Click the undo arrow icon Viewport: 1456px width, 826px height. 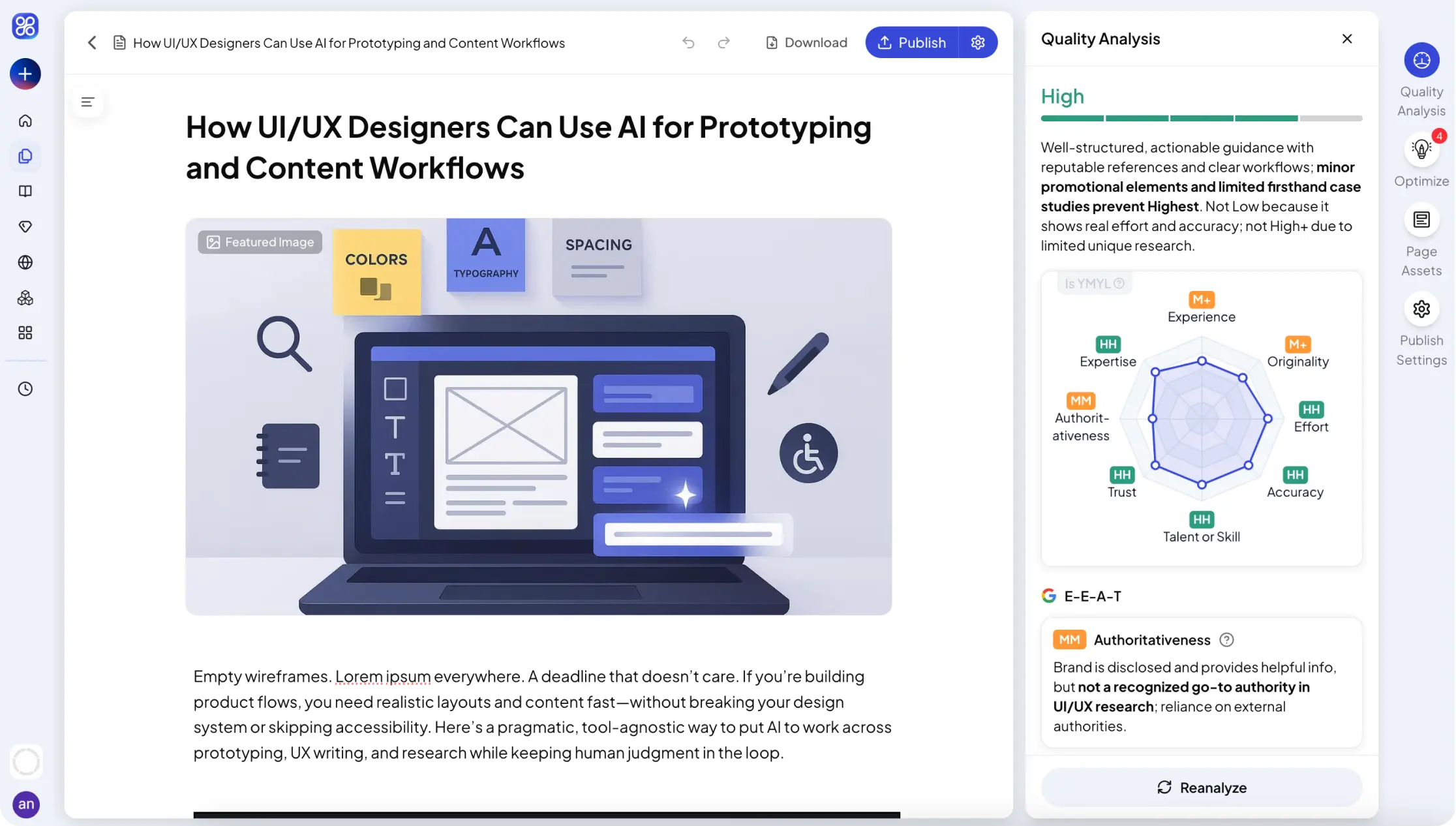[x=688, y=43]
